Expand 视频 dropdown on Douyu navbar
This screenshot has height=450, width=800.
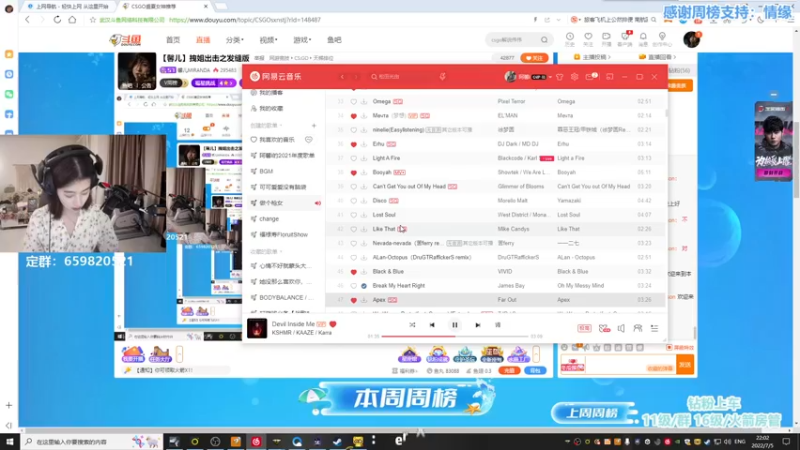268,40
